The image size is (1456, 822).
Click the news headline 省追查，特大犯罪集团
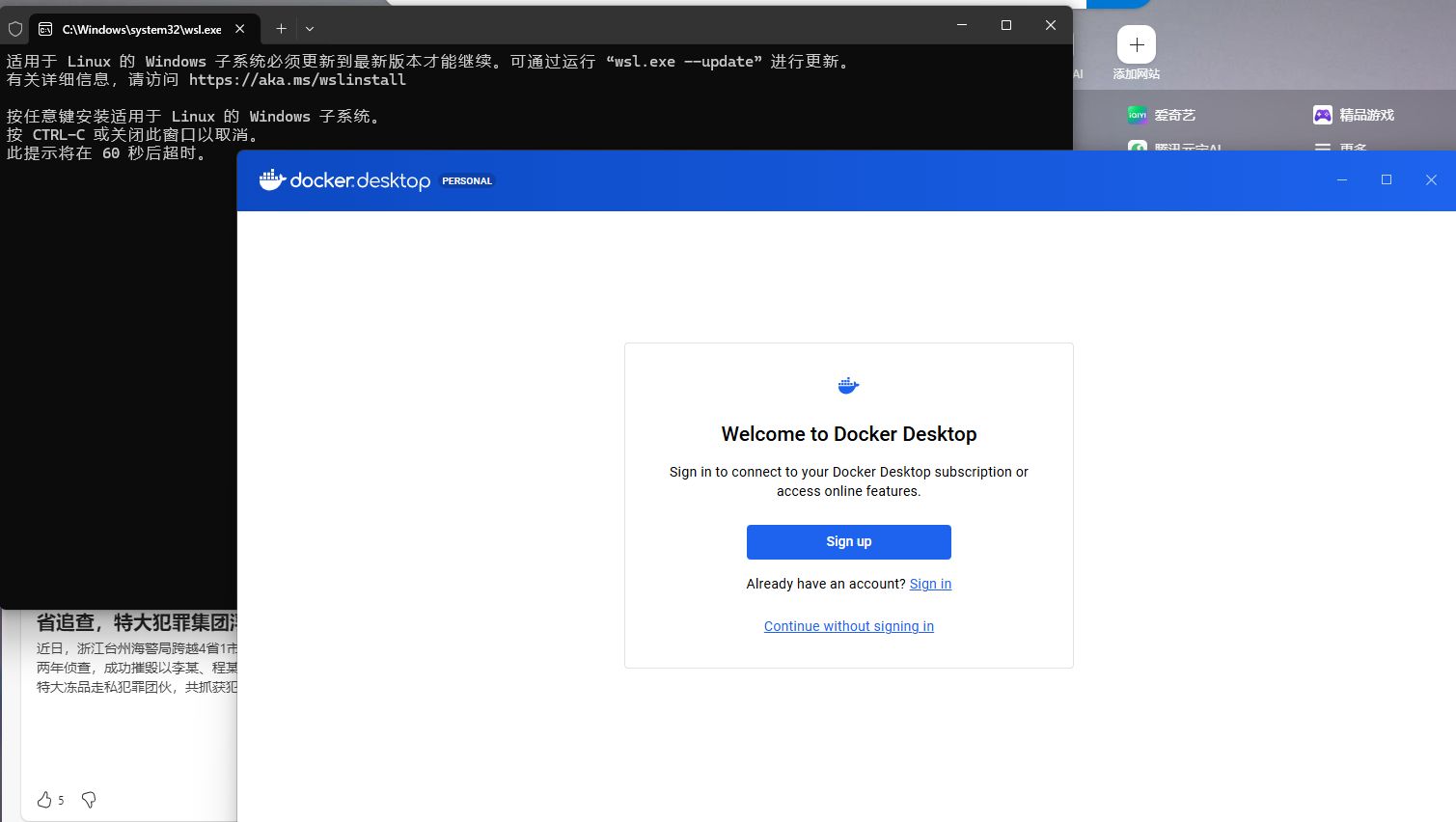(137, 622)
